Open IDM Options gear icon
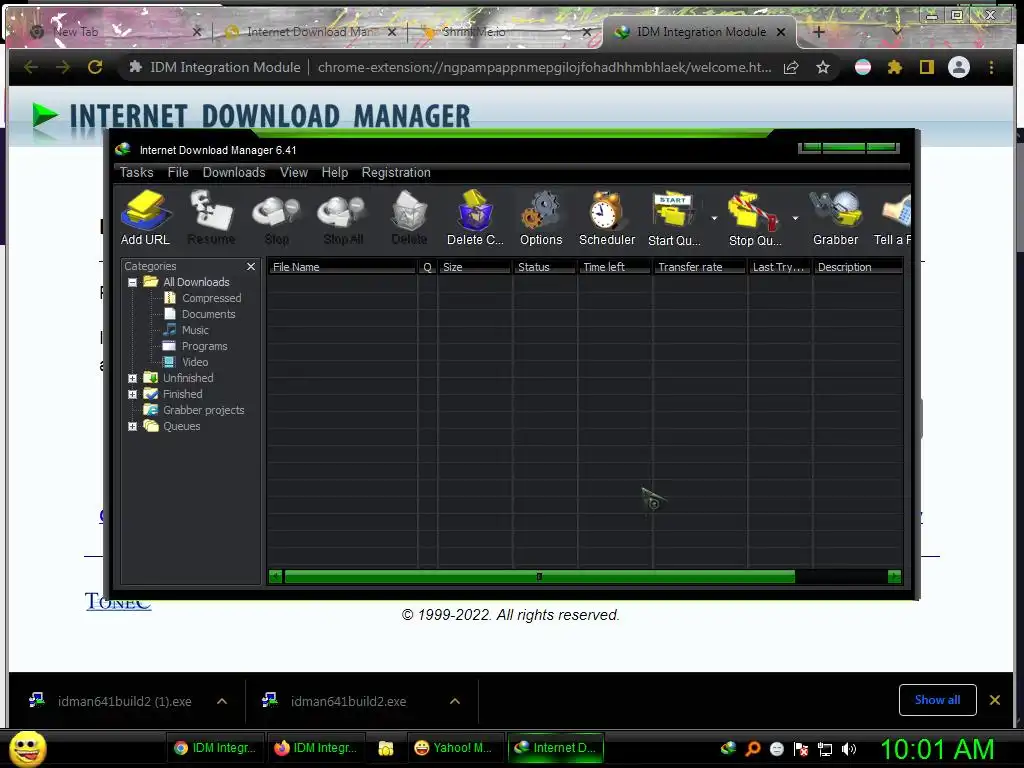This screenshot has height=768, width=1024. (x=541, y=218)
